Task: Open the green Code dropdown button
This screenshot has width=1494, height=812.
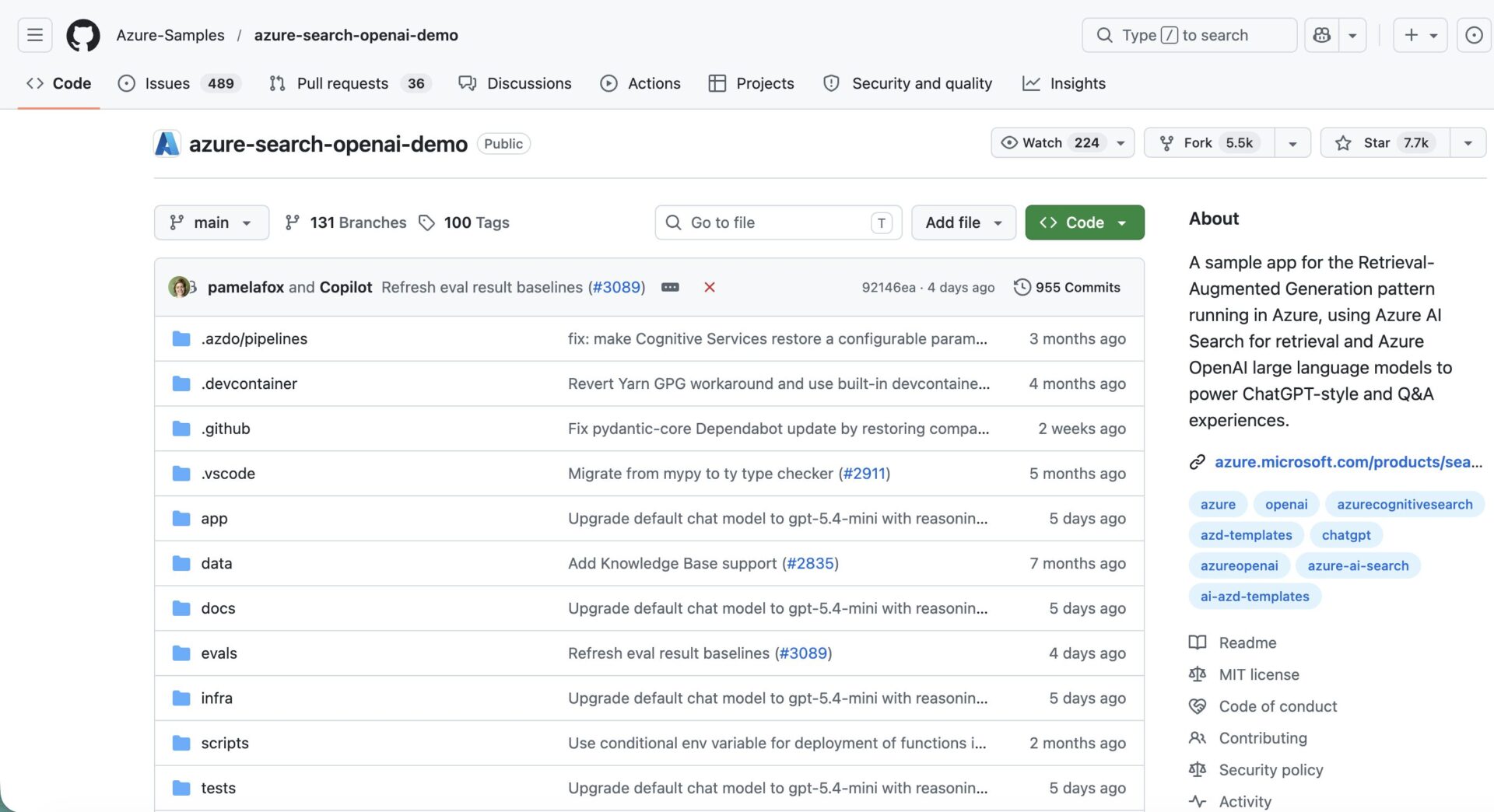Action: pos(1084,222)
